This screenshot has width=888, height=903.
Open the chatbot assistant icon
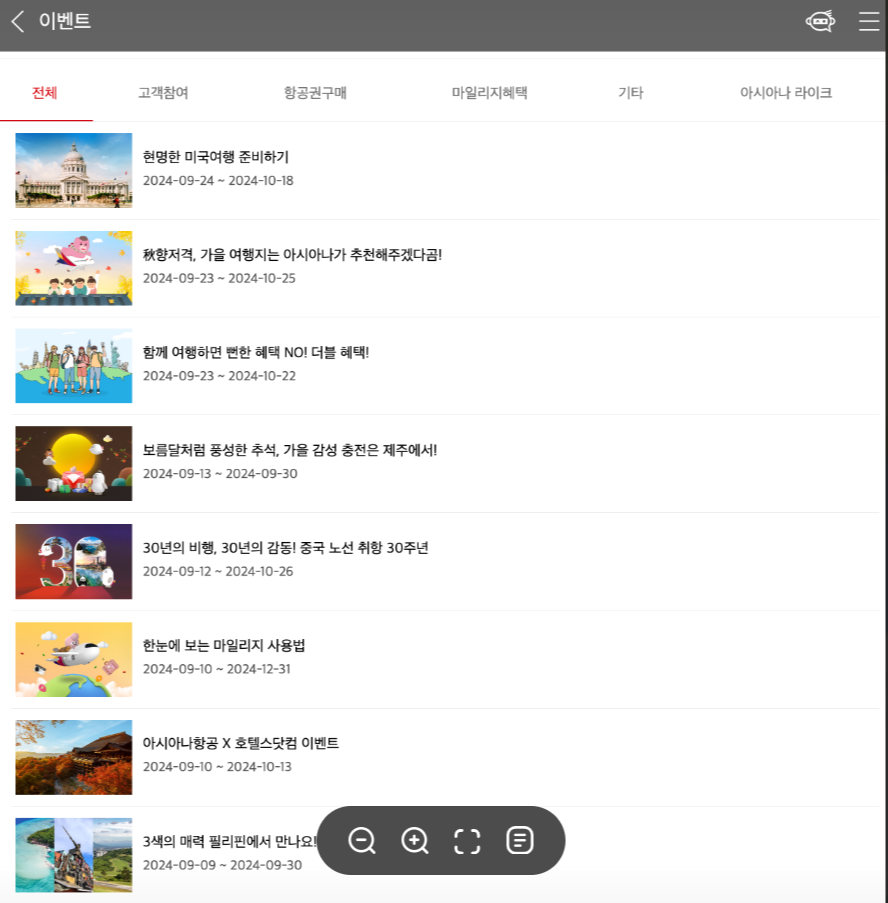(x=820, y=22)
